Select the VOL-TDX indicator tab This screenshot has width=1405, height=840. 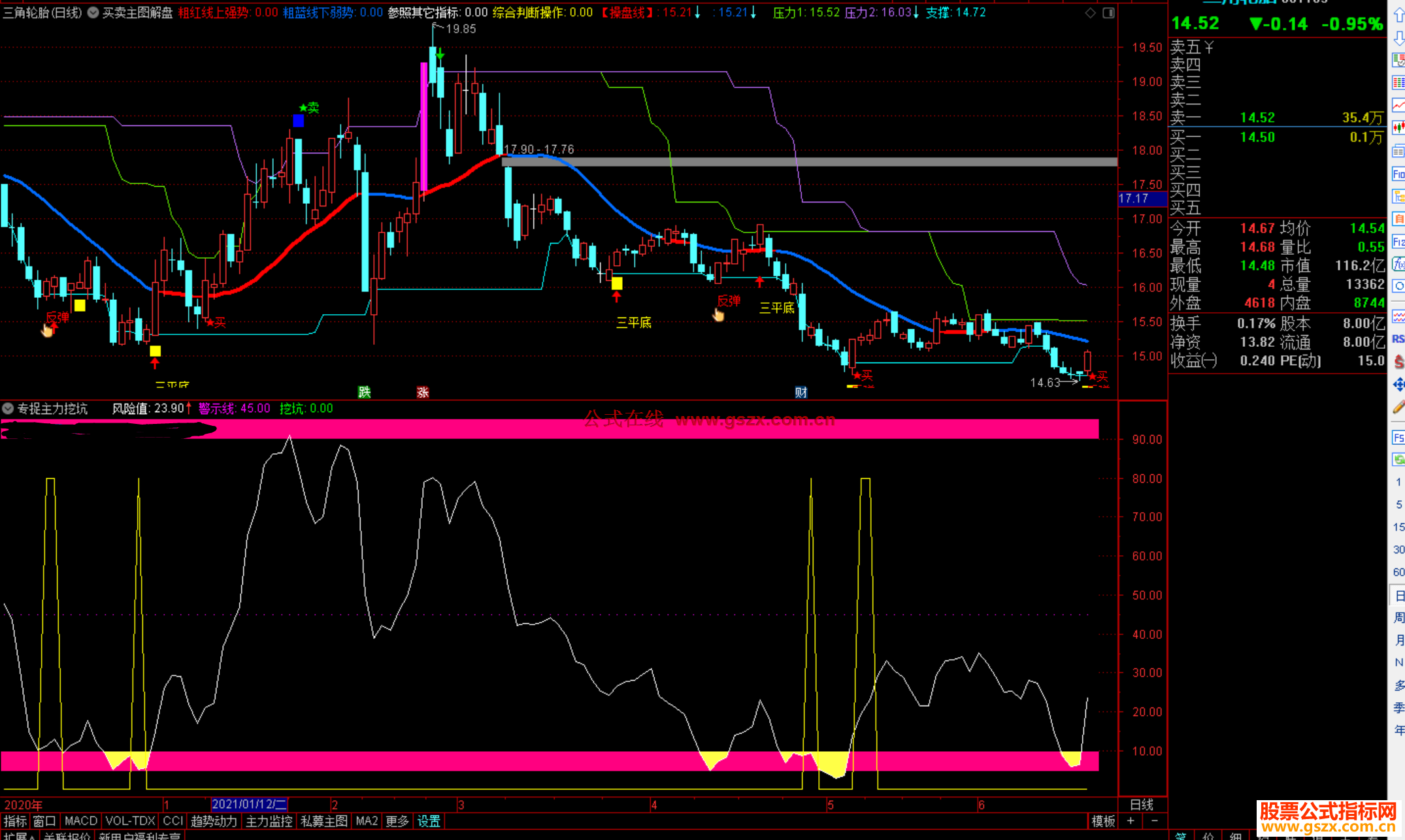(130, 821)
